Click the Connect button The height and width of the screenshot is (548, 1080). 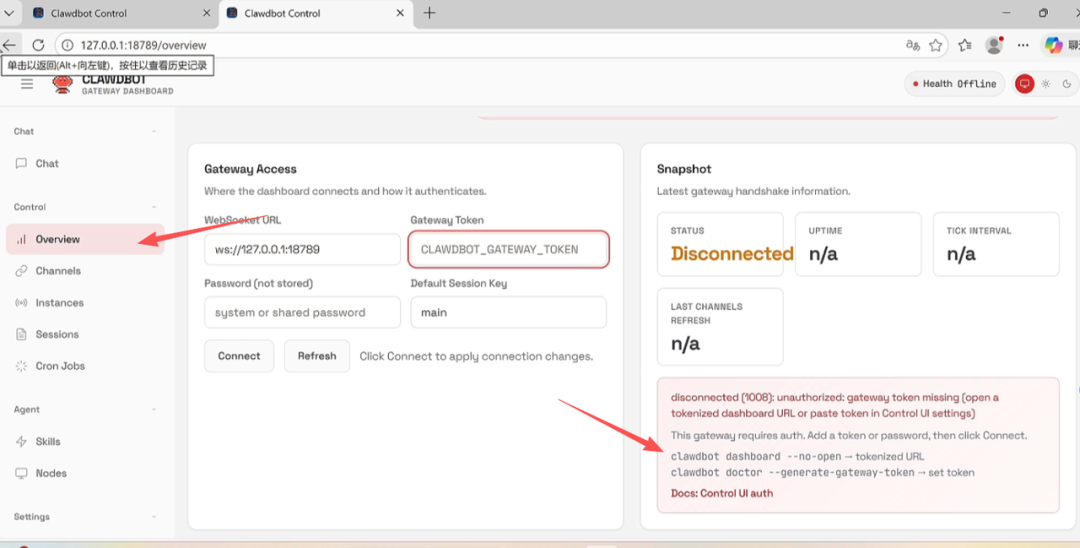click(239, 356)
